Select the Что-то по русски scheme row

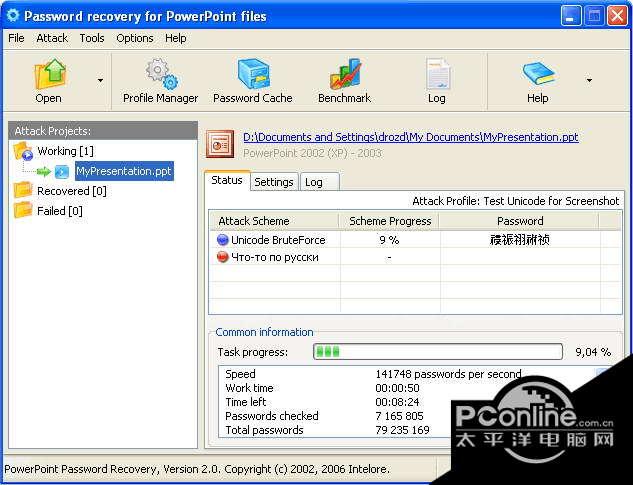[415, 257]
